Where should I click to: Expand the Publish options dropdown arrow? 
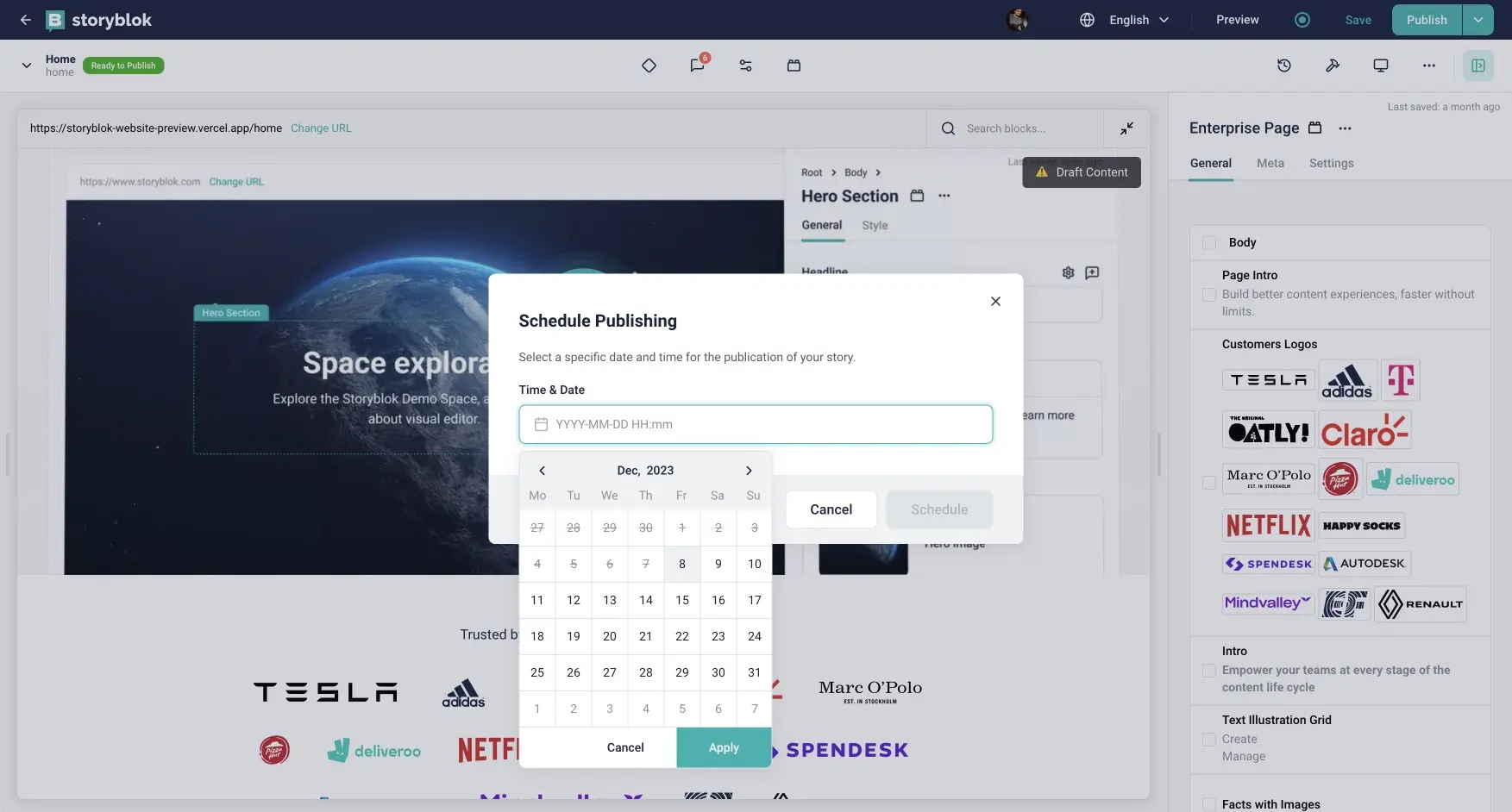coord(1478,20)
